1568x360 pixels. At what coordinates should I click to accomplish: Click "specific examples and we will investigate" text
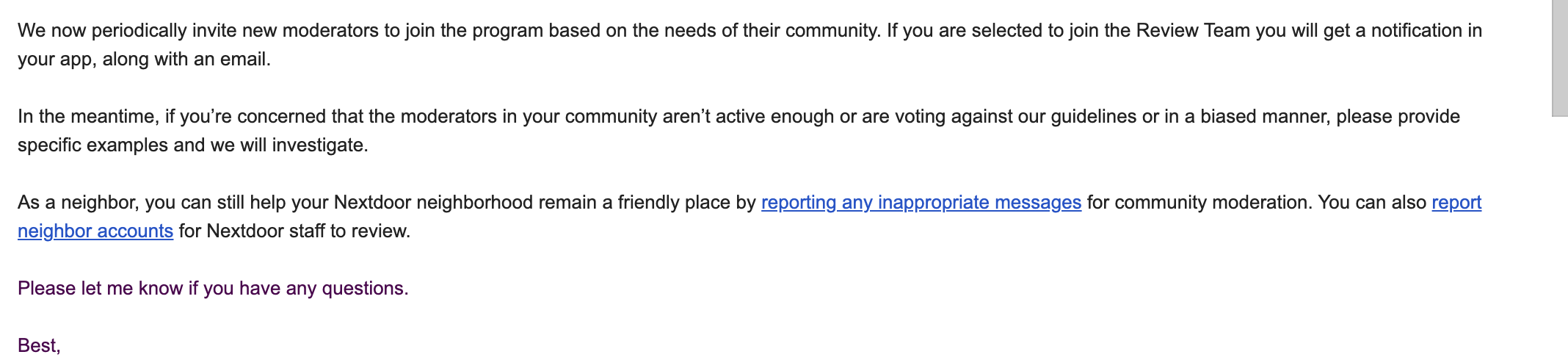click(x=192, y=145)
